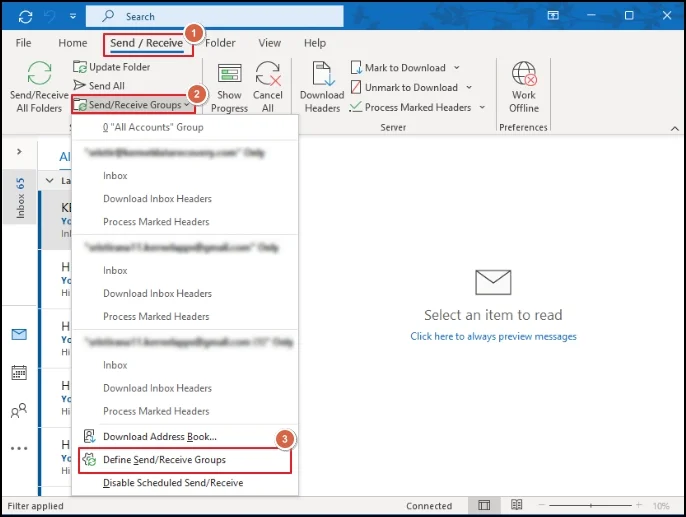Open the View tab
The height and width of the screenshot is (517, 686).
[270, 43]
